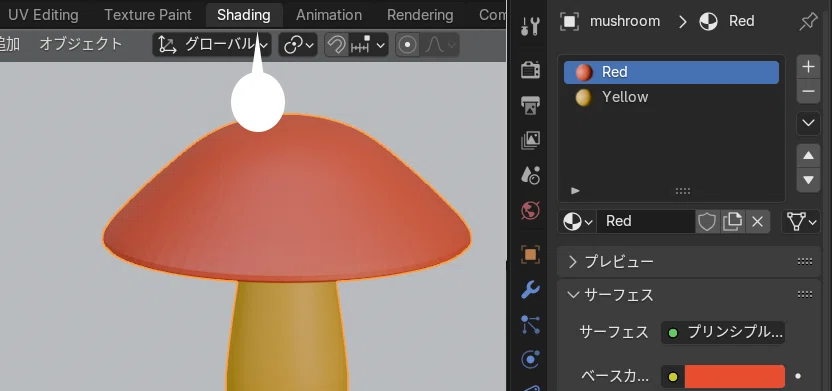This screenshot has width=832, height=391.
Task: Click the プリンシプル surface shader button
Action: point(723,333)
